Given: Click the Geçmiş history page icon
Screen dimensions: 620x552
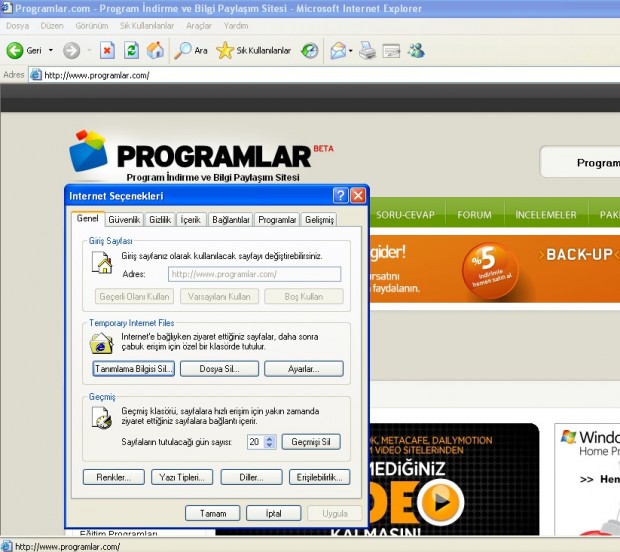Looking at the screenshot, I should pyautogui.click(x=102, y=418).
